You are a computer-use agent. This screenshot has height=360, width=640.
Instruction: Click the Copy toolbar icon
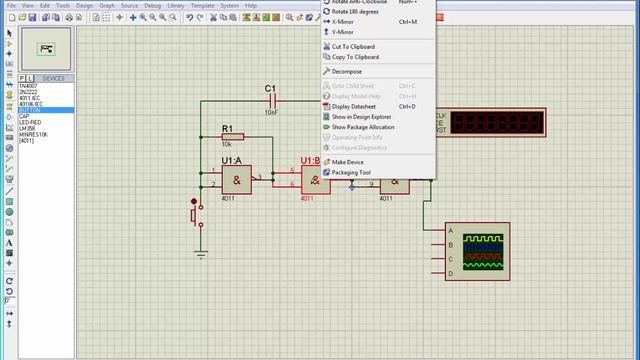[223, 18]
